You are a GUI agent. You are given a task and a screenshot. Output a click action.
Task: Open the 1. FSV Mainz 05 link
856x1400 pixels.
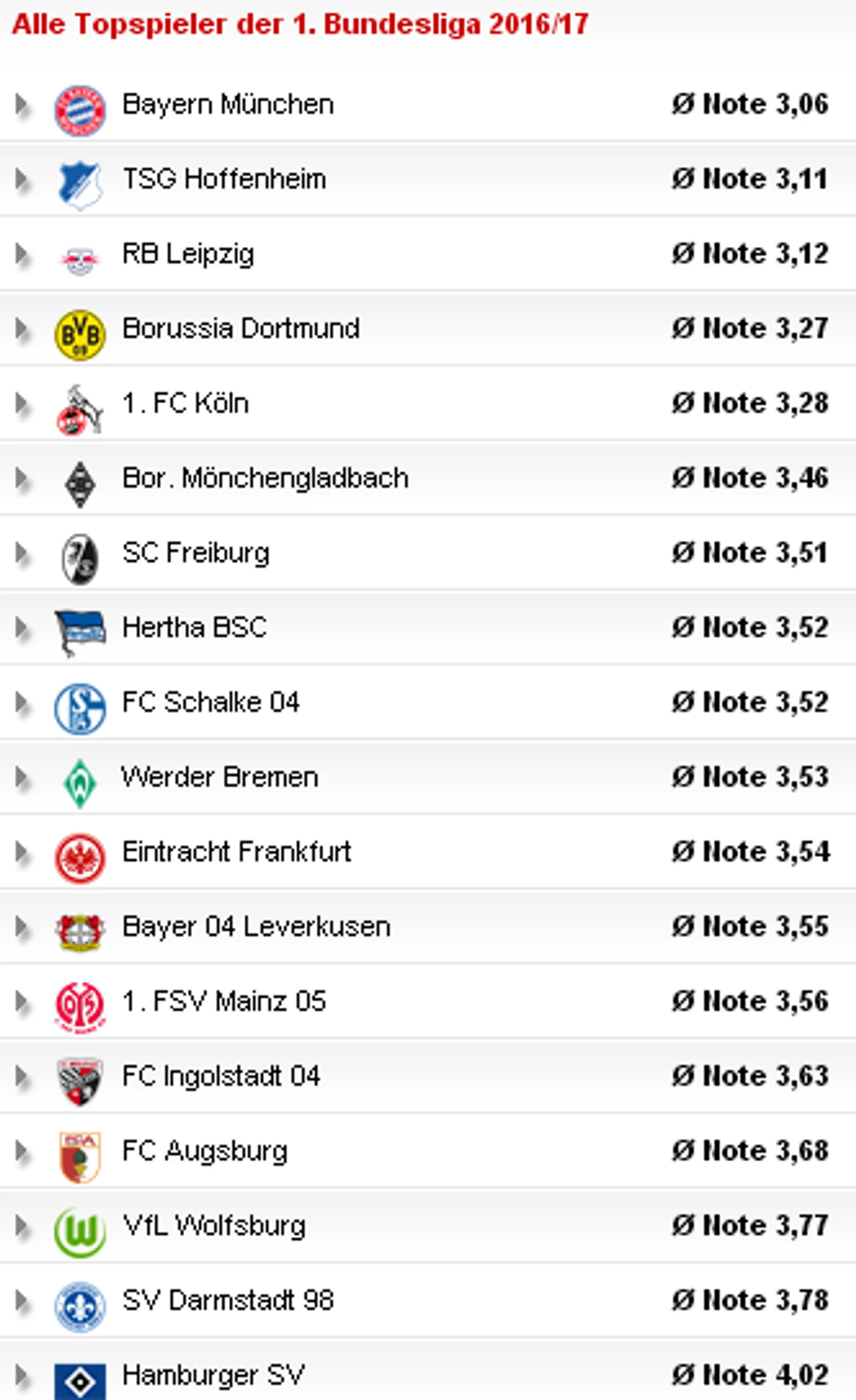(x=223, y=1001)
